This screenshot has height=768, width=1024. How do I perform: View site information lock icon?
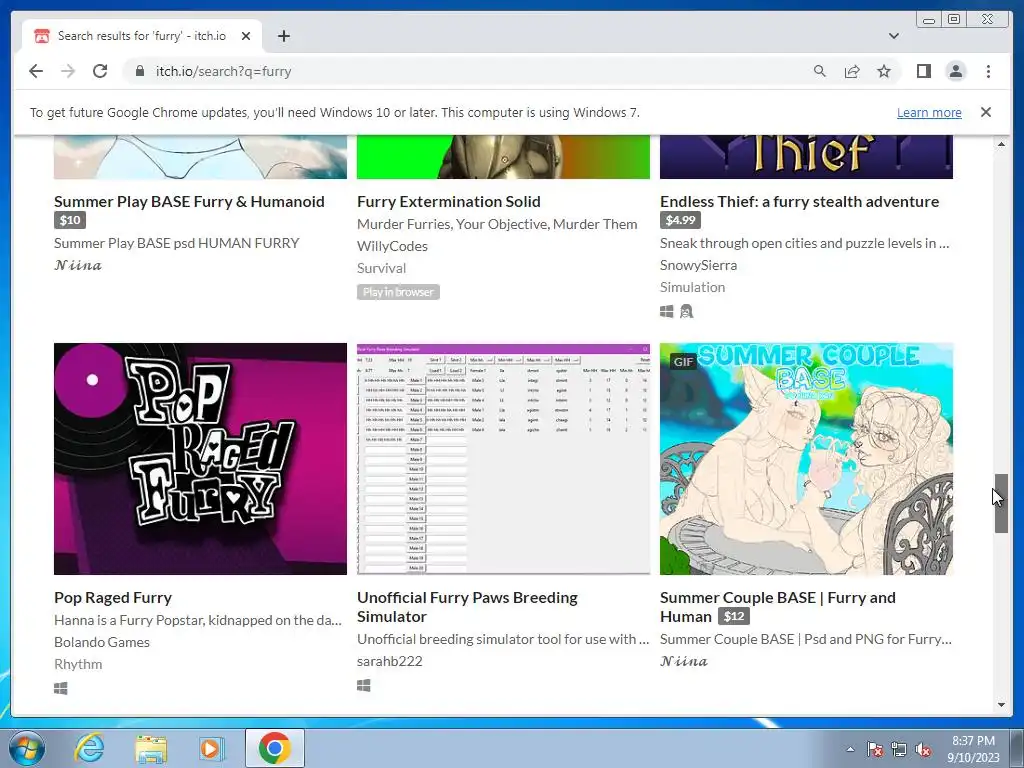[139, 71]
